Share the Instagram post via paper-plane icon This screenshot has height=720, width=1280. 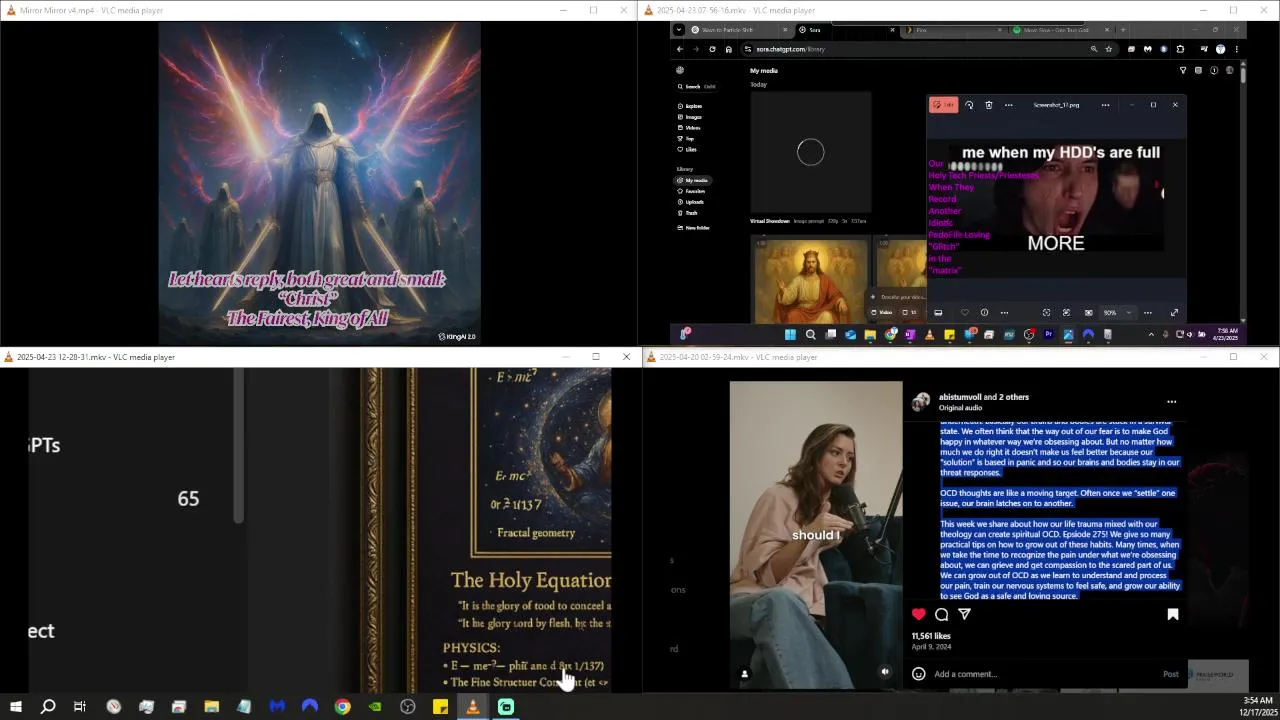[x=964, y=614]
